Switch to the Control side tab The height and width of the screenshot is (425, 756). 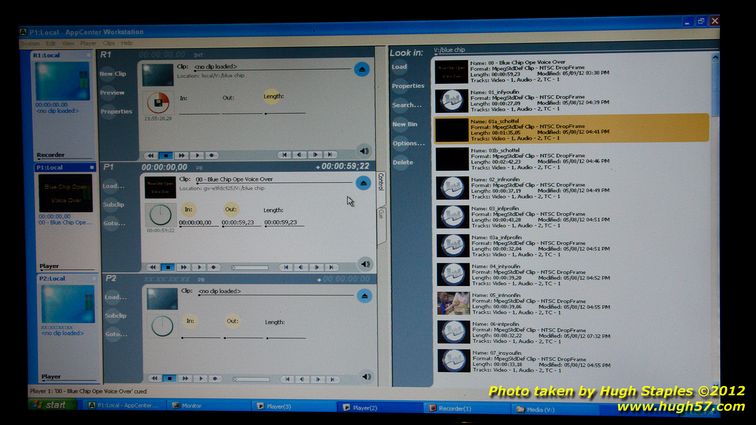click(x=381, y=181)
